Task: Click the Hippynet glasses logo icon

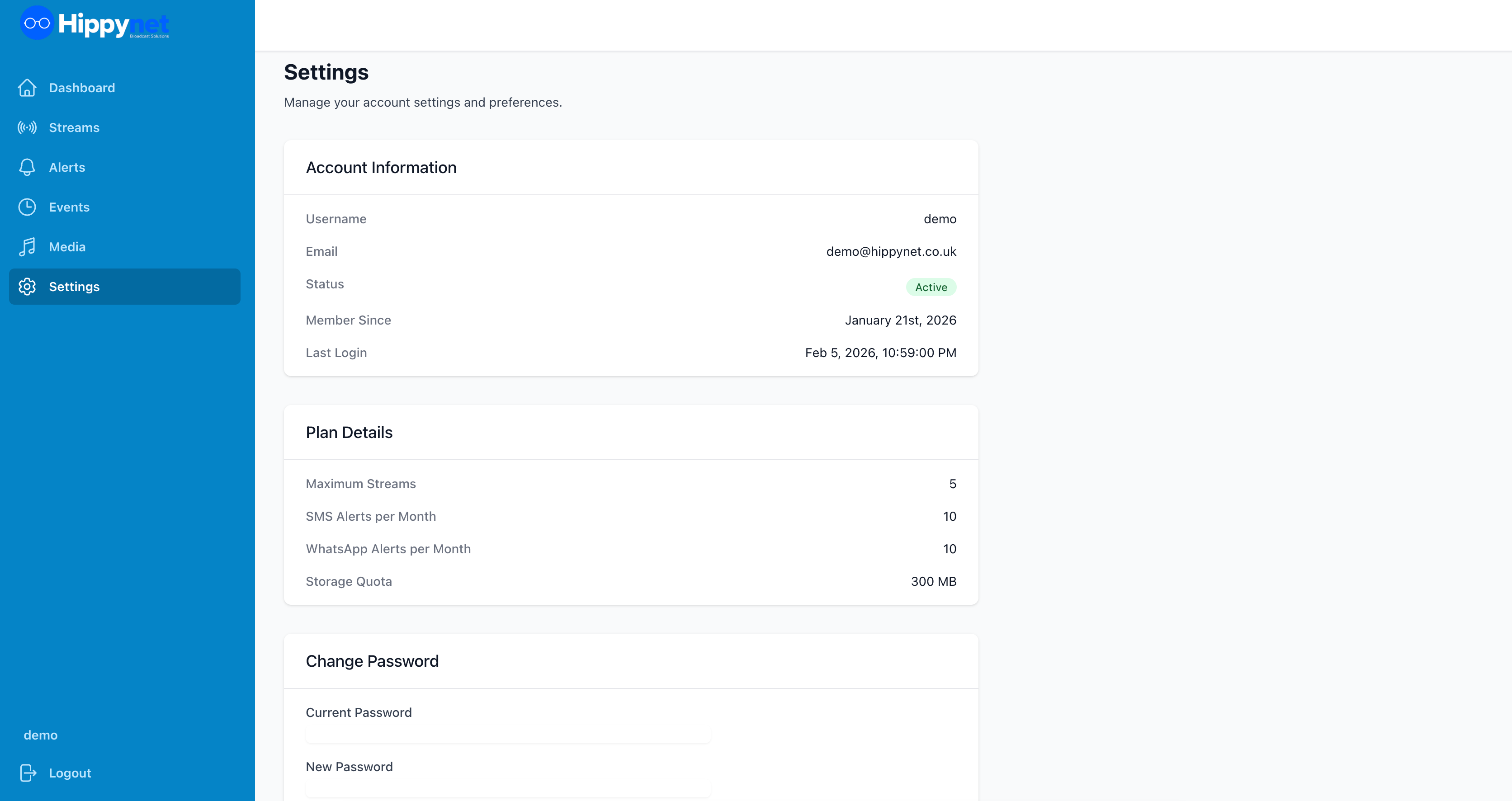Action: point(37,24)
